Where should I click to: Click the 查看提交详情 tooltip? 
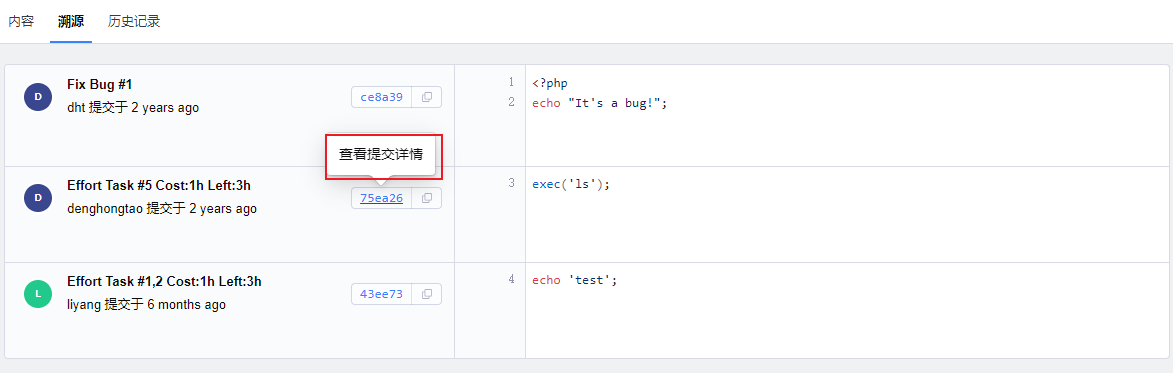pos(382,155)
